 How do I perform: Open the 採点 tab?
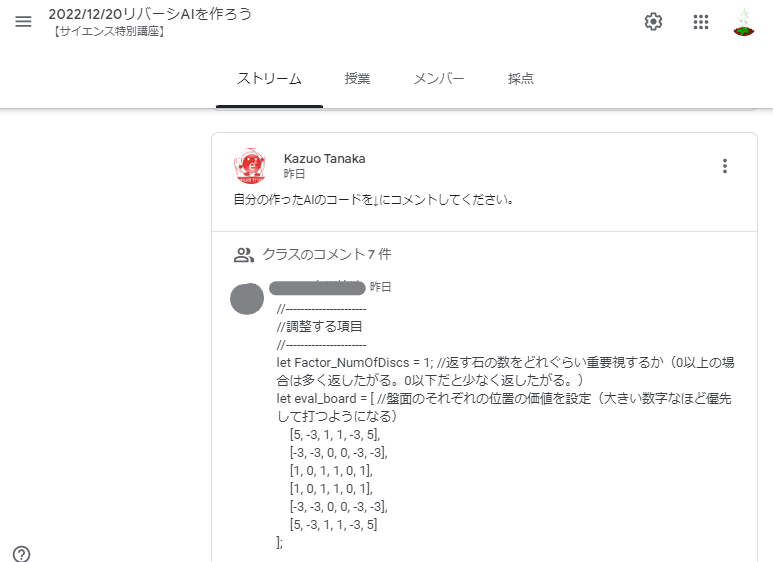(520, 79)
